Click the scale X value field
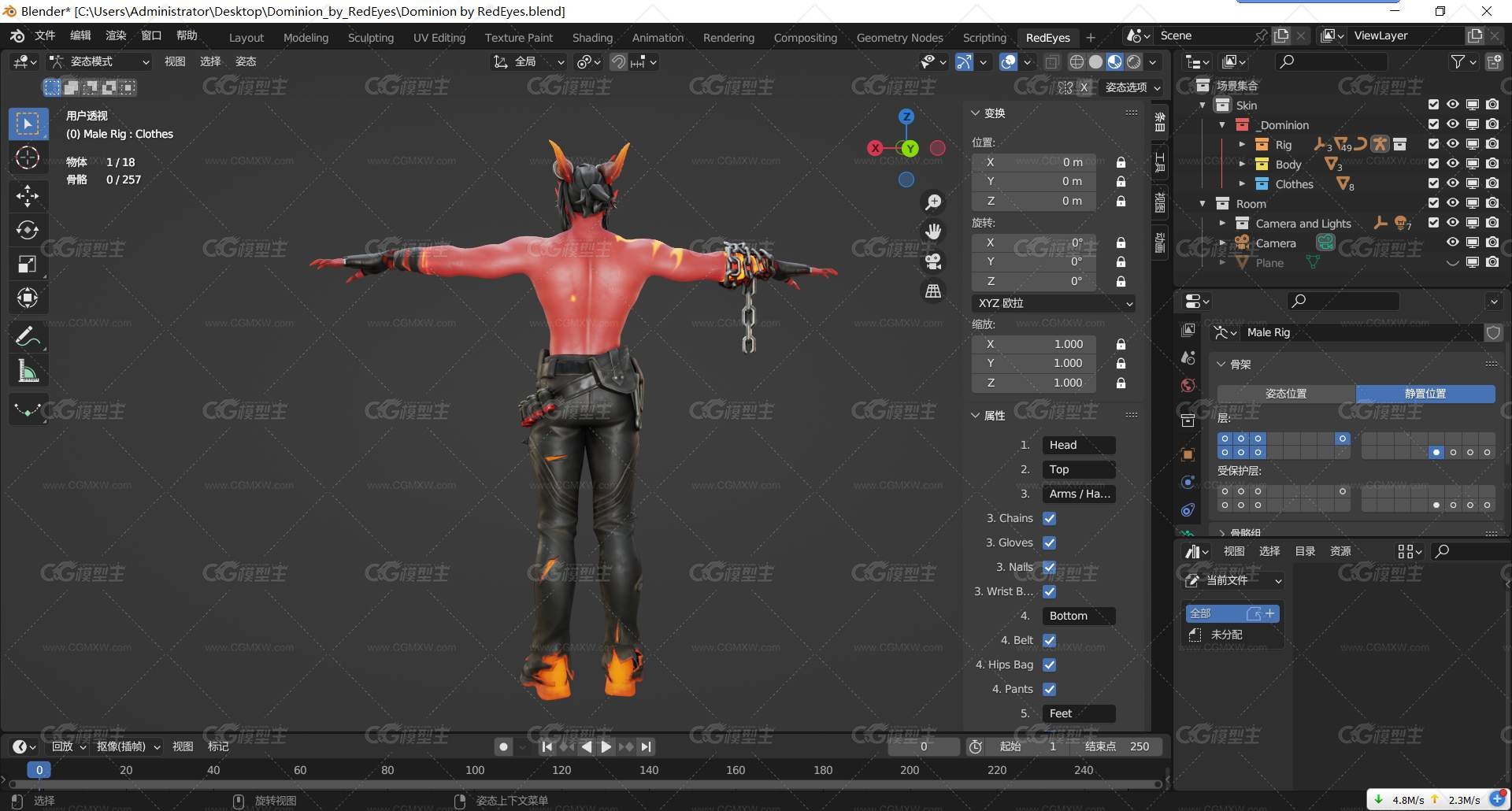Viewport: 1512px width, 811px height. point(1035,344)
